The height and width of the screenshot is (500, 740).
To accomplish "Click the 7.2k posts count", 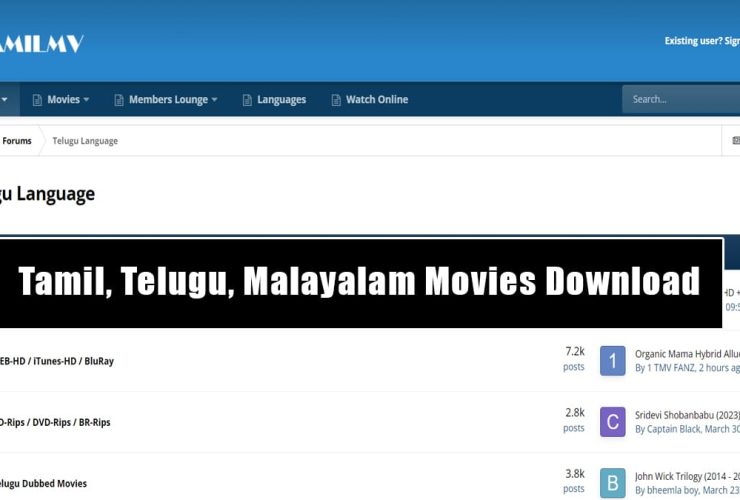I will click(x=574, y=359).
